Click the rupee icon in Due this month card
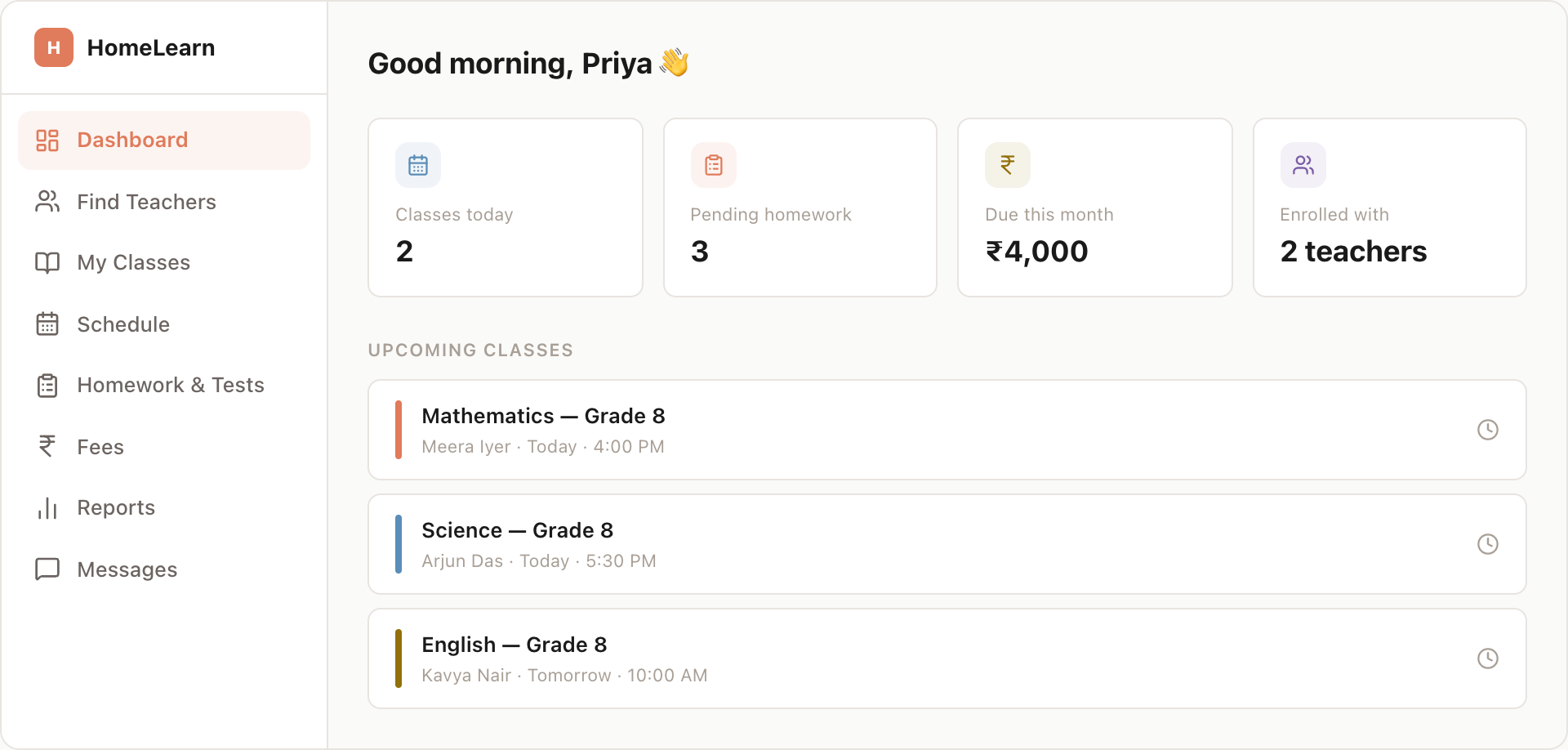Image resolution: width=1568 pixels, height=750 pixels. 1008,165
